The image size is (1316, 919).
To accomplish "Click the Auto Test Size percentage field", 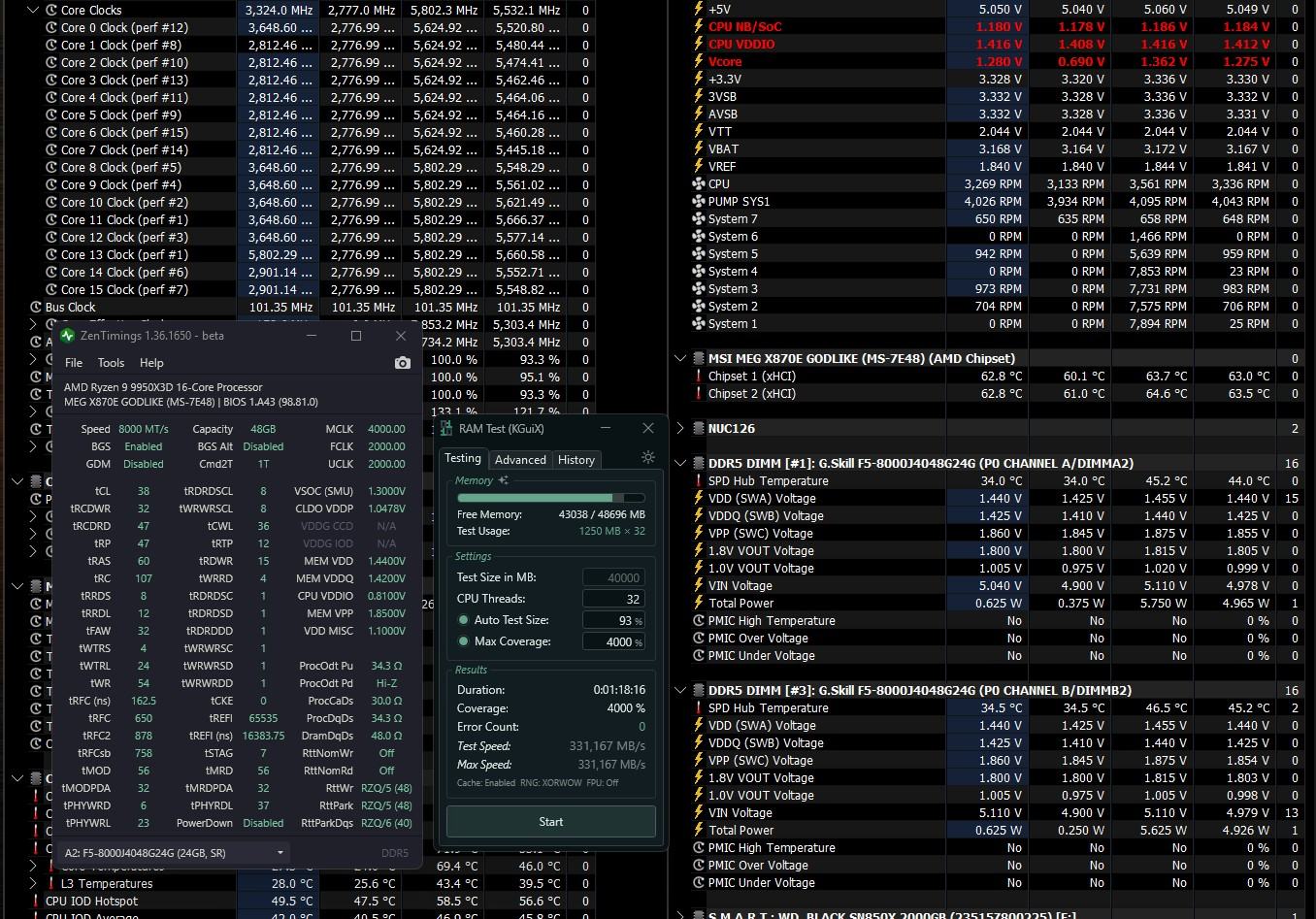I will click(613, 620).
